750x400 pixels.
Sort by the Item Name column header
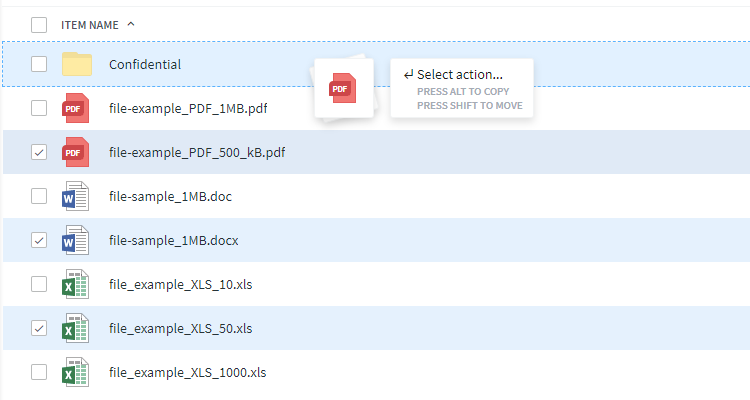coord(90,24)
